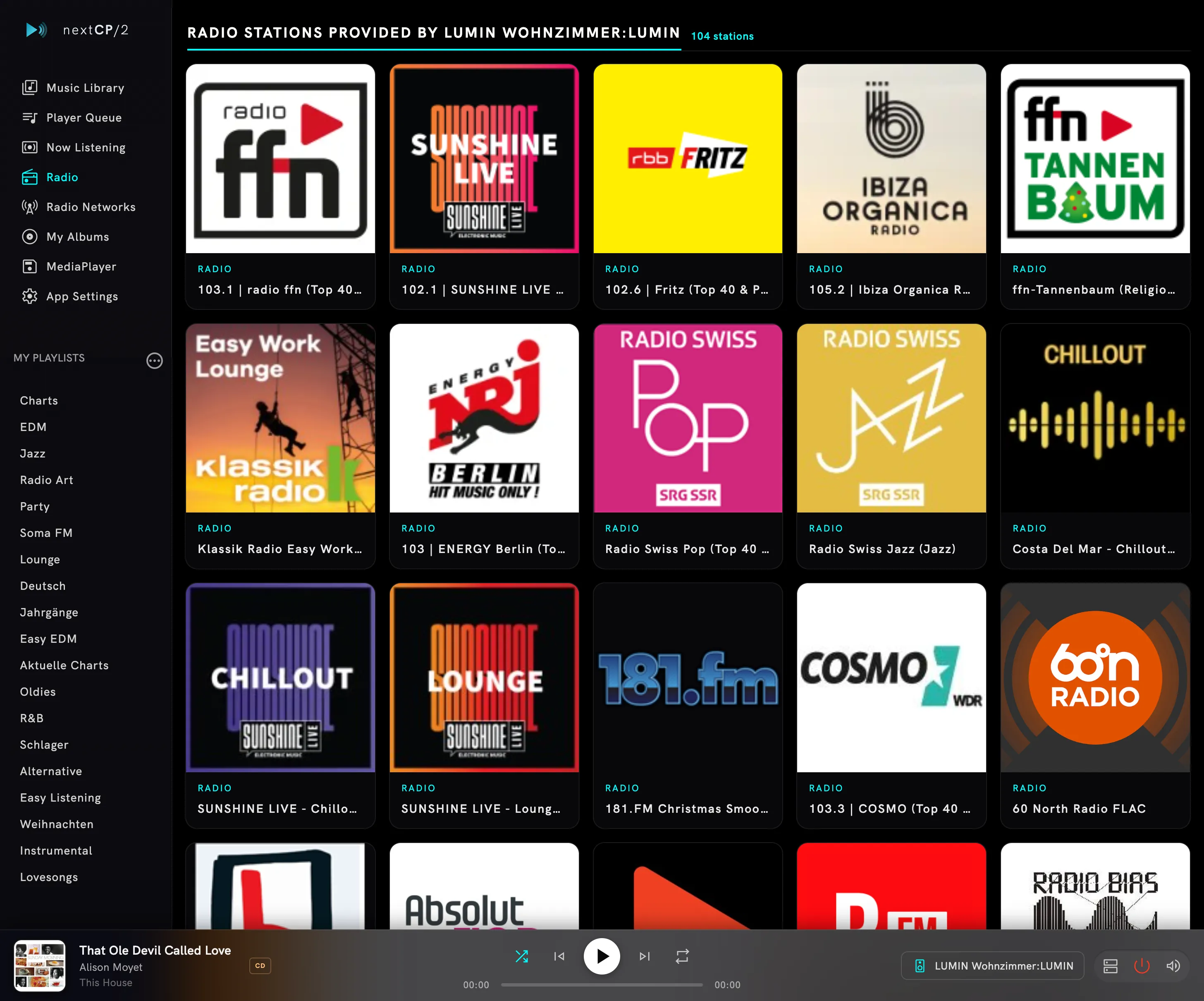
Task: Click the nextCP/2 logo icon
Action: point(37,30)
